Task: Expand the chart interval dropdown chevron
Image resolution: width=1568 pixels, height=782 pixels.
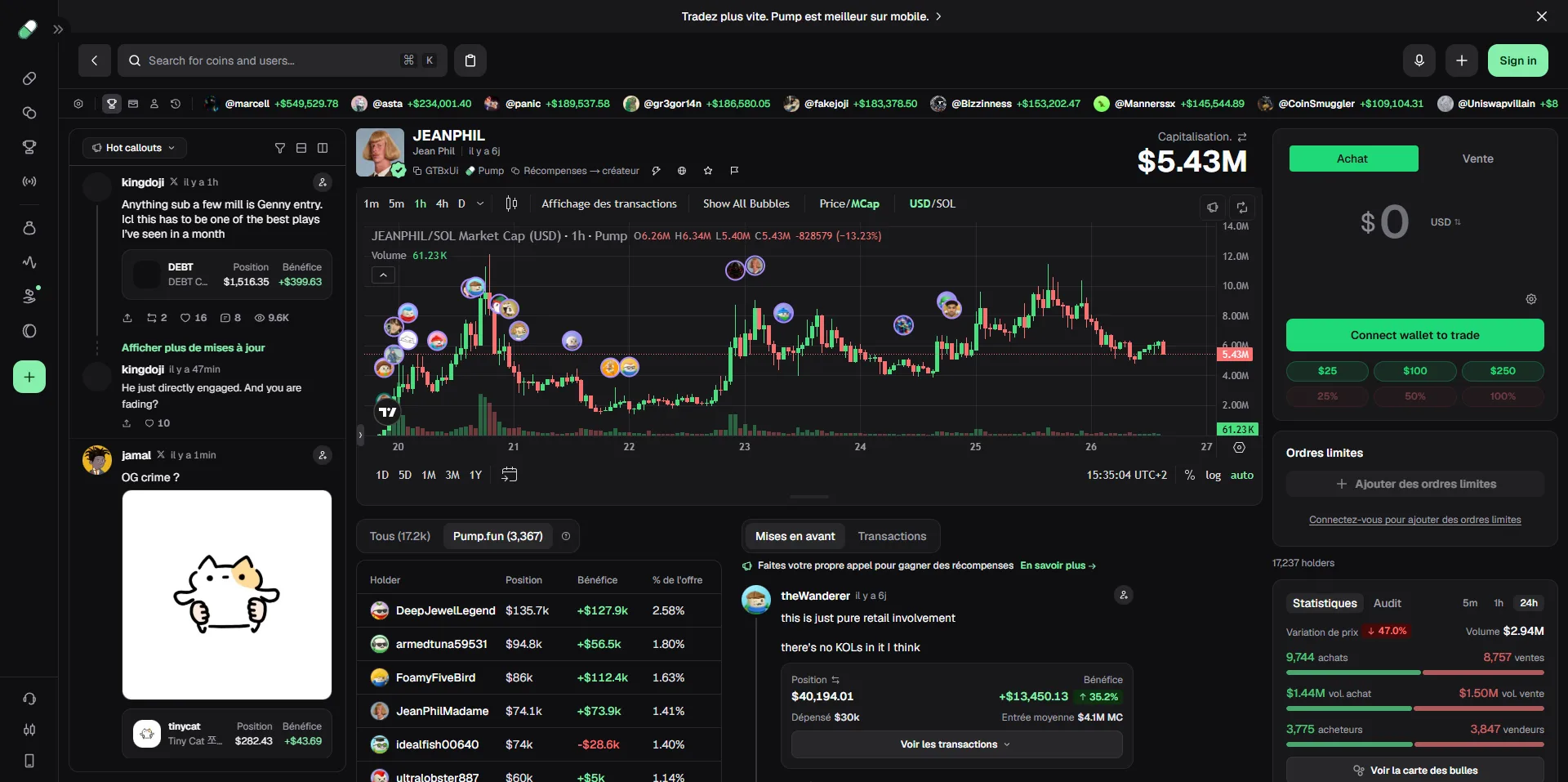Action: point(480,203)
